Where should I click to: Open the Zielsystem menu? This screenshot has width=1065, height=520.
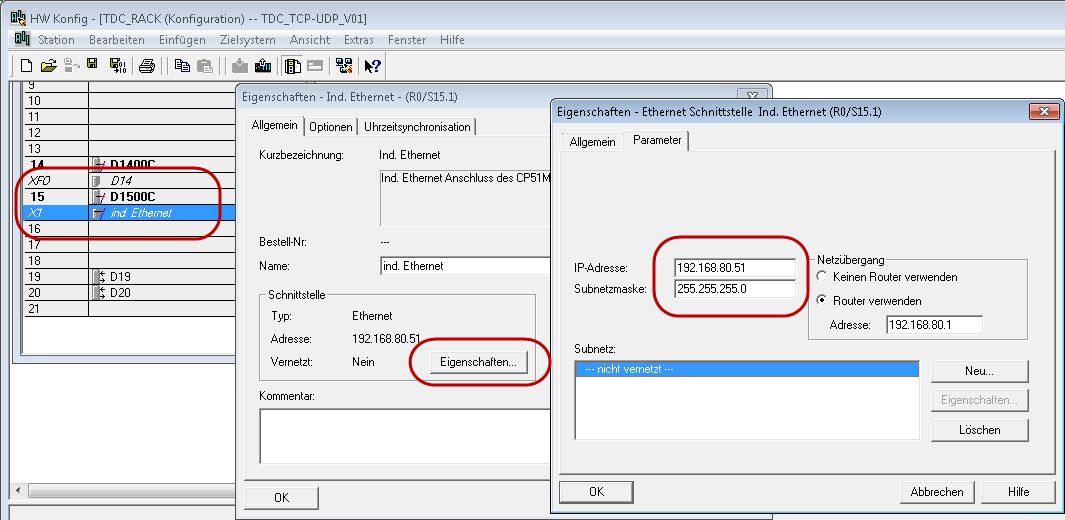click(248, 40)
